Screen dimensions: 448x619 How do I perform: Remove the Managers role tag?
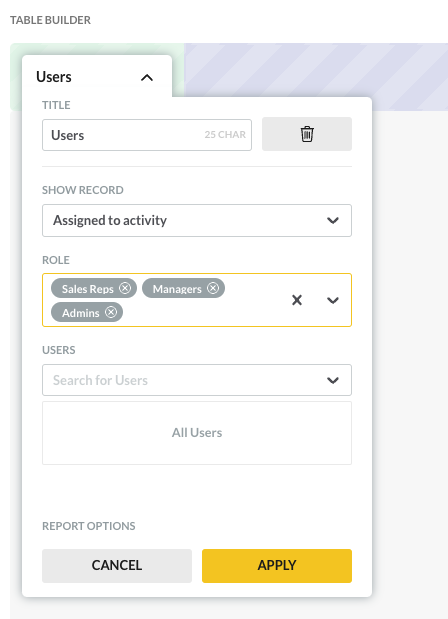213,288
